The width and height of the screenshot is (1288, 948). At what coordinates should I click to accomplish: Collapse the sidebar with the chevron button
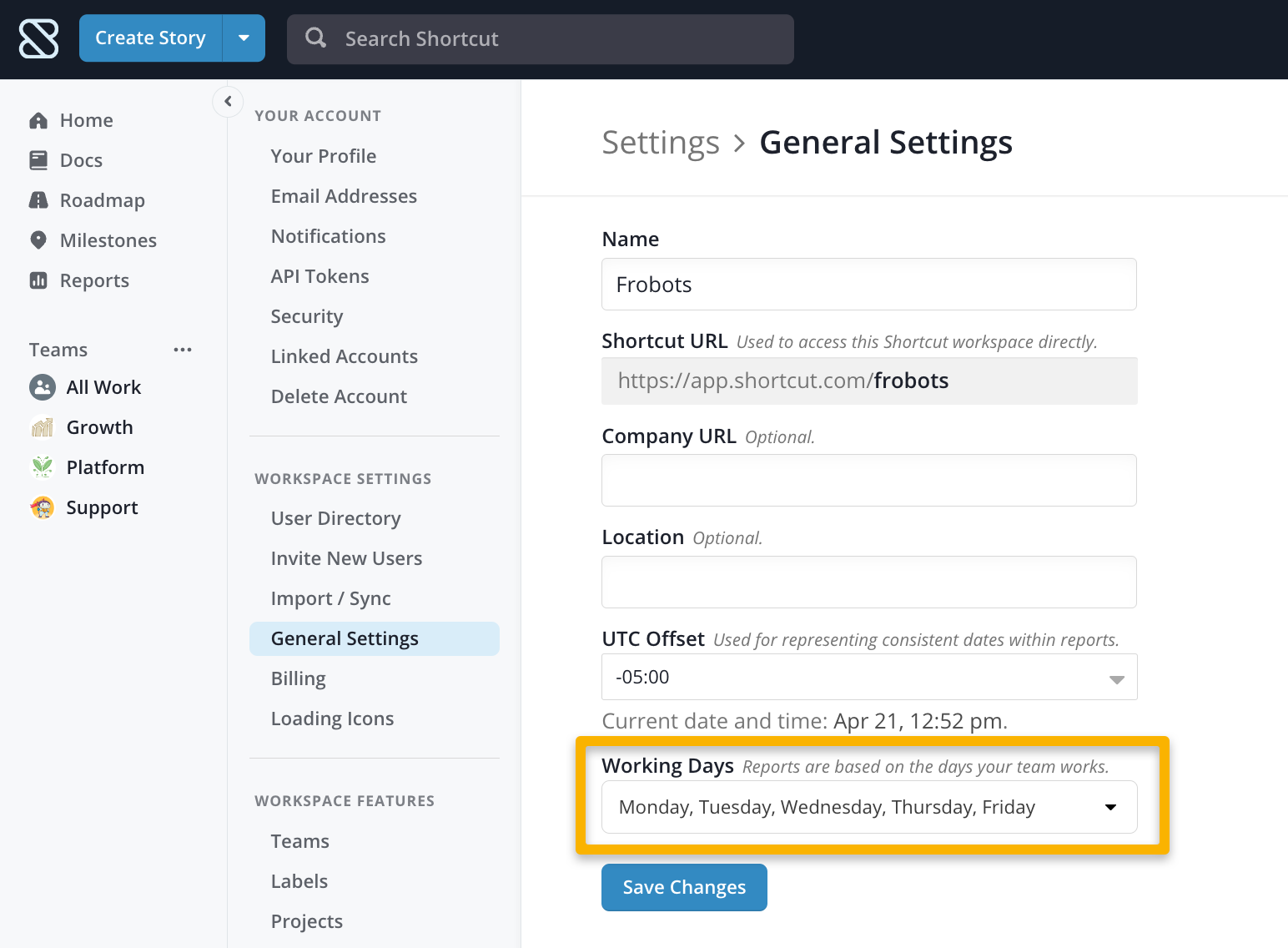pyautogui.click(x=228, y=102)
